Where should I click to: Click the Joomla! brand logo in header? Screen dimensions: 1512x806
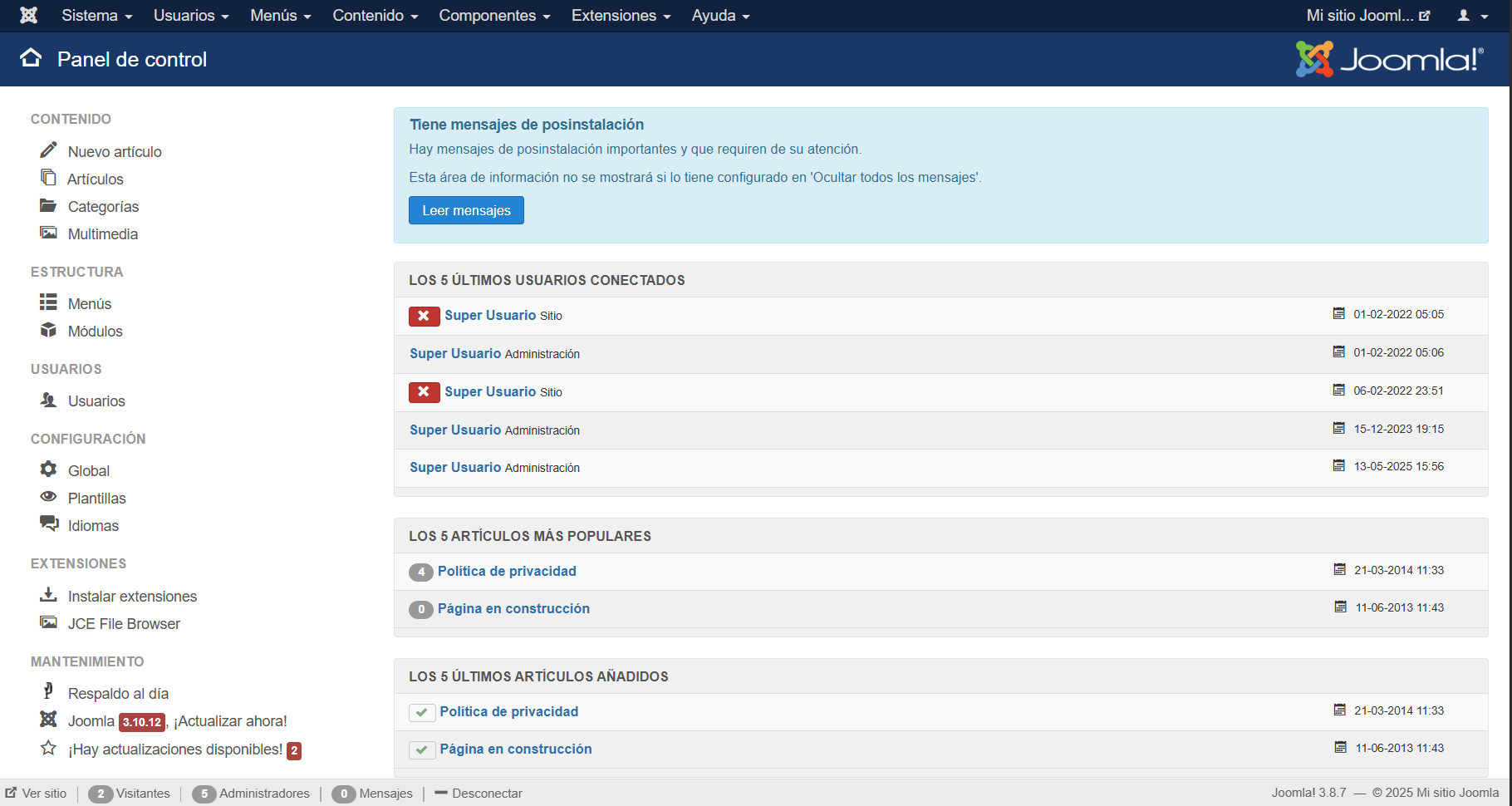(1390, 59)
